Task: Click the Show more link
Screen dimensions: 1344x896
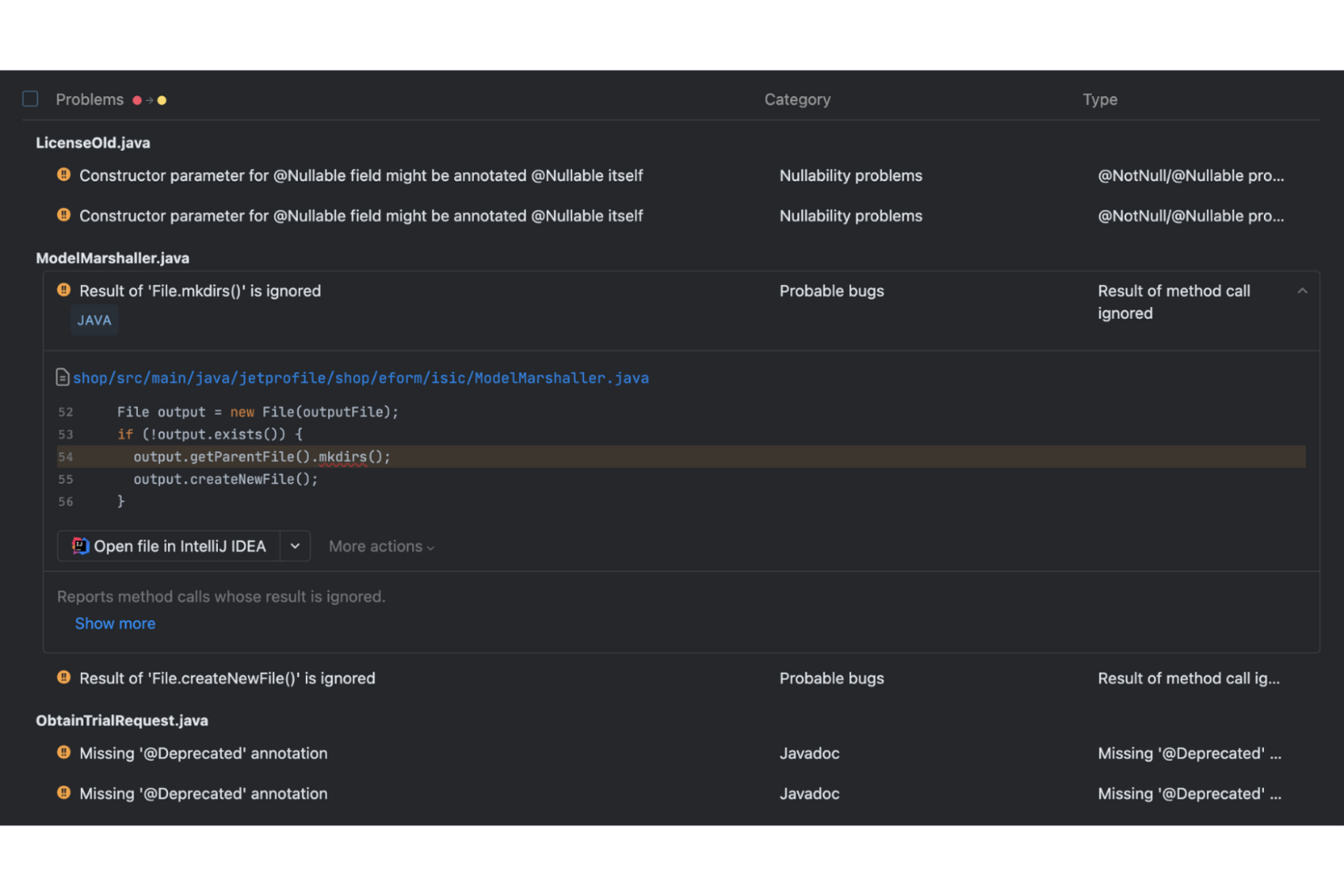Action: (x=114, y=624)
